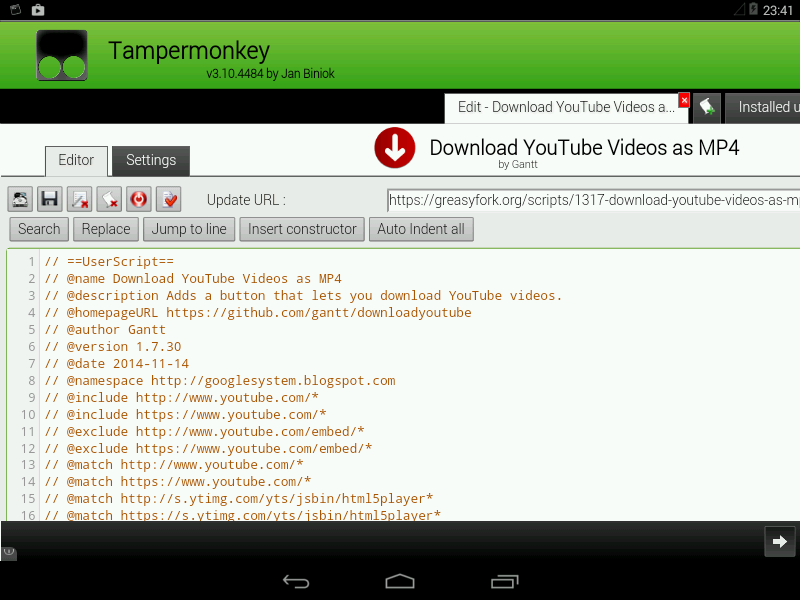
Task: Tap the Android recent apps button
Action: pos(505,582)
